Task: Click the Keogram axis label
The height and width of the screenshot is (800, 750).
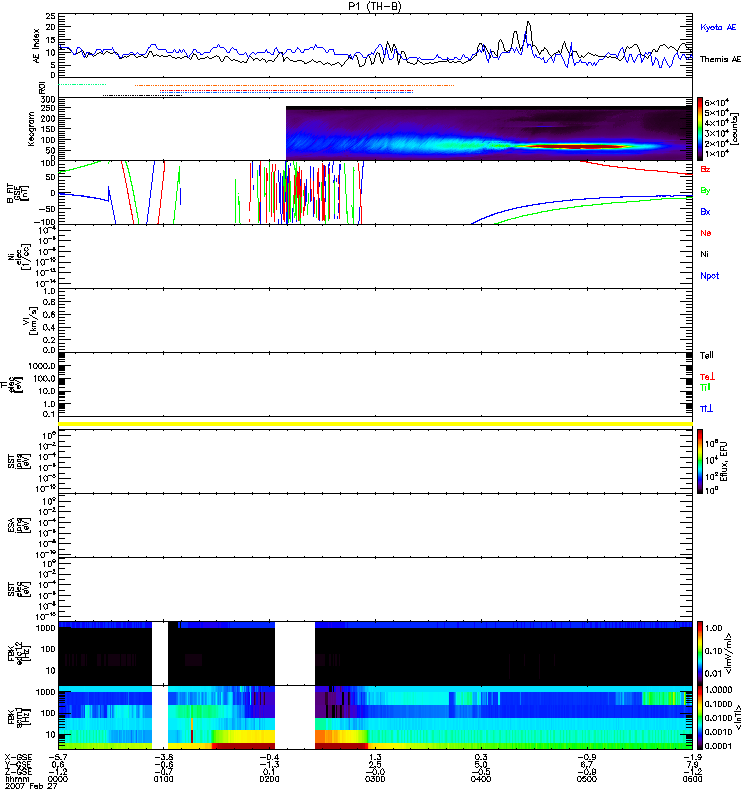Action: tap(31, 129)
